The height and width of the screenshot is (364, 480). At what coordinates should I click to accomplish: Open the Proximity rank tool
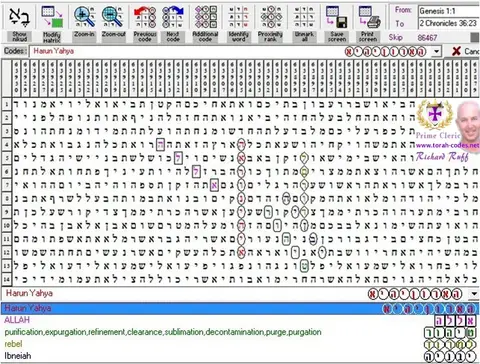coord(270,17)
